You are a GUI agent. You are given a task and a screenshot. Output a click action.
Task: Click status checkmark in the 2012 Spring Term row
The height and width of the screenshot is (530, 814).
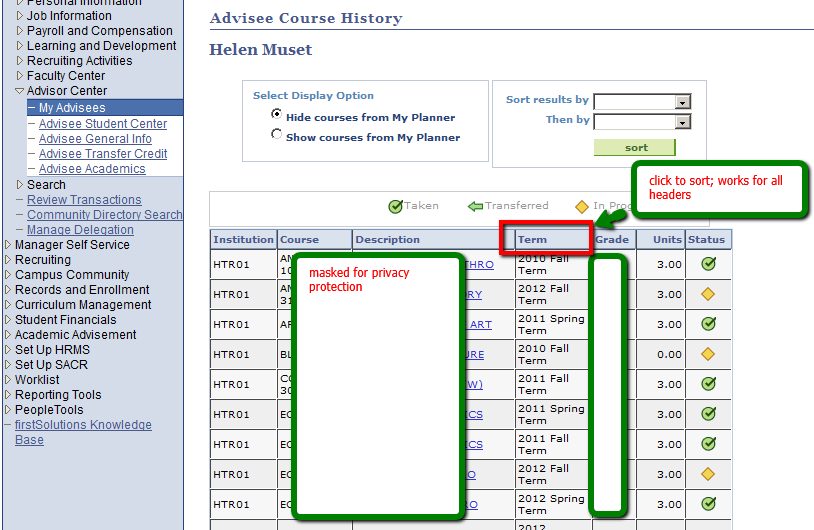click(x=708, y=504)
